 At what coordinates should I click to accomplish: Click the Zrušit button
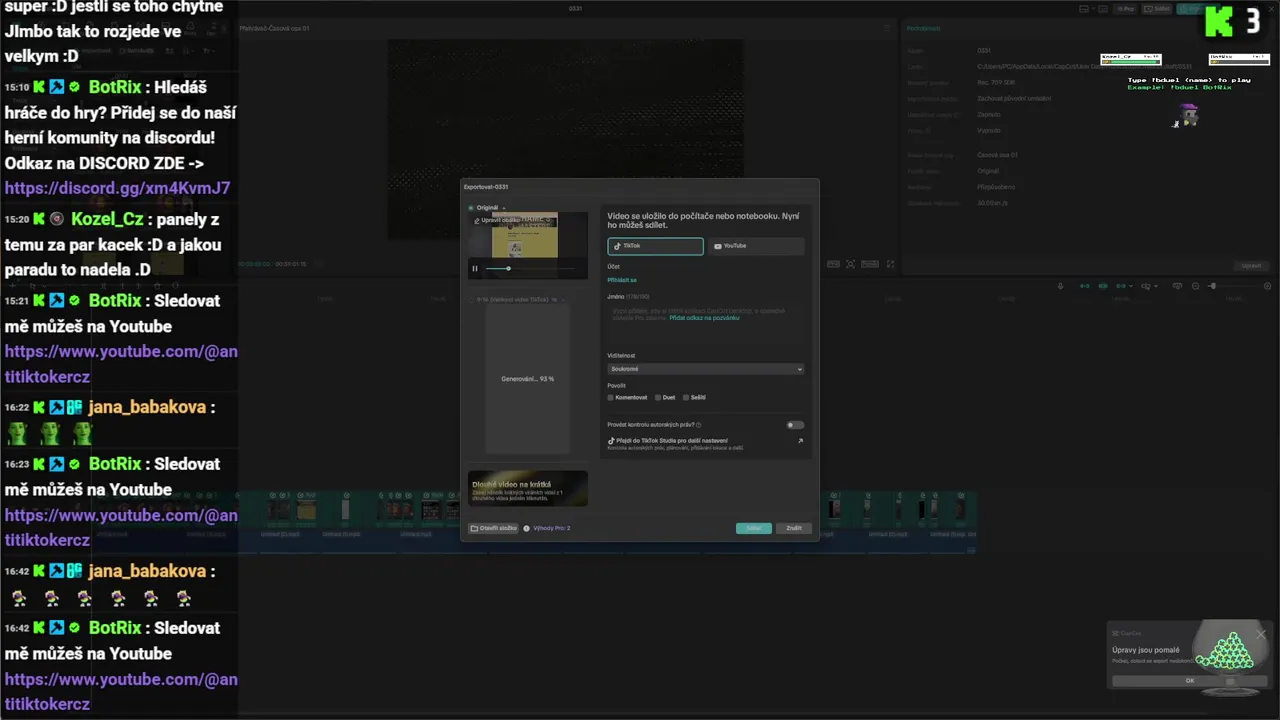(x=794, y=528)
